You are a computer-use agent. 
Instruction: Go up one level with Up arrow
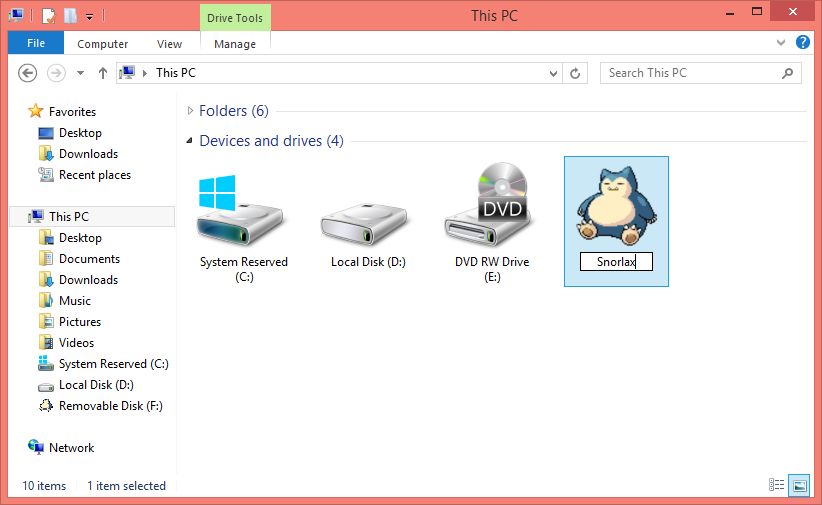102,73
